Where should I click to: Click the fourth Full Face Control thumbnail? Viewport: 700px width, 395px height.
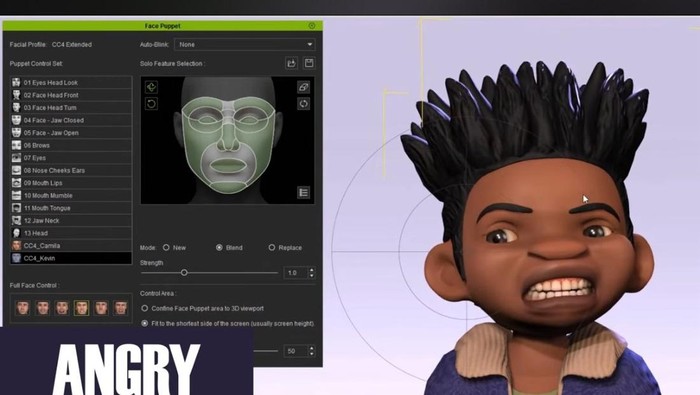[81, 308]
